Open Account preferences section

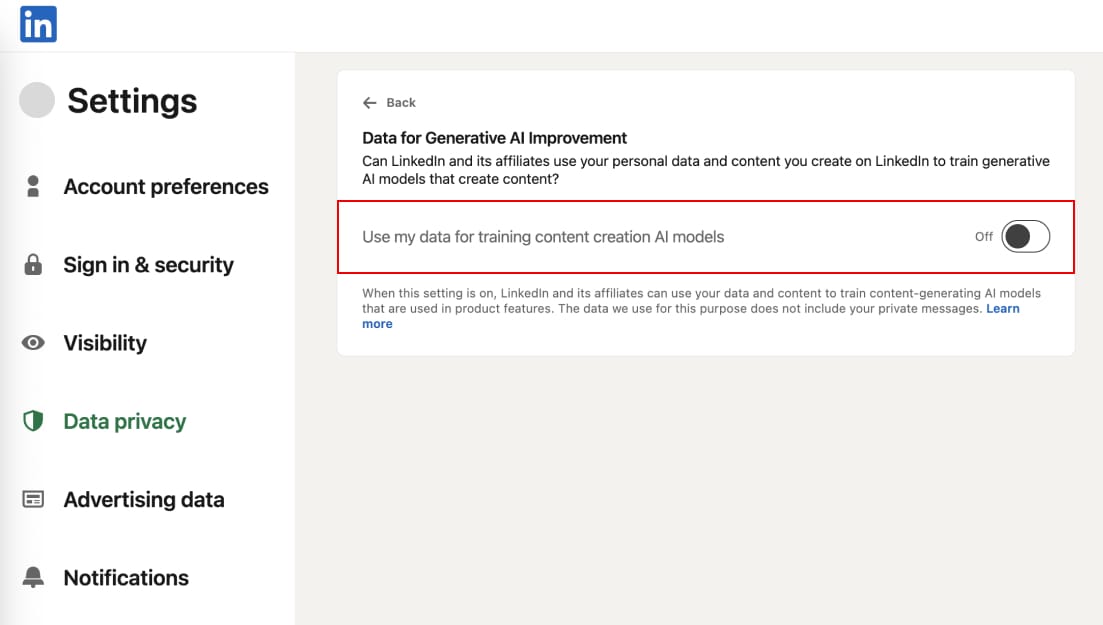166,187
